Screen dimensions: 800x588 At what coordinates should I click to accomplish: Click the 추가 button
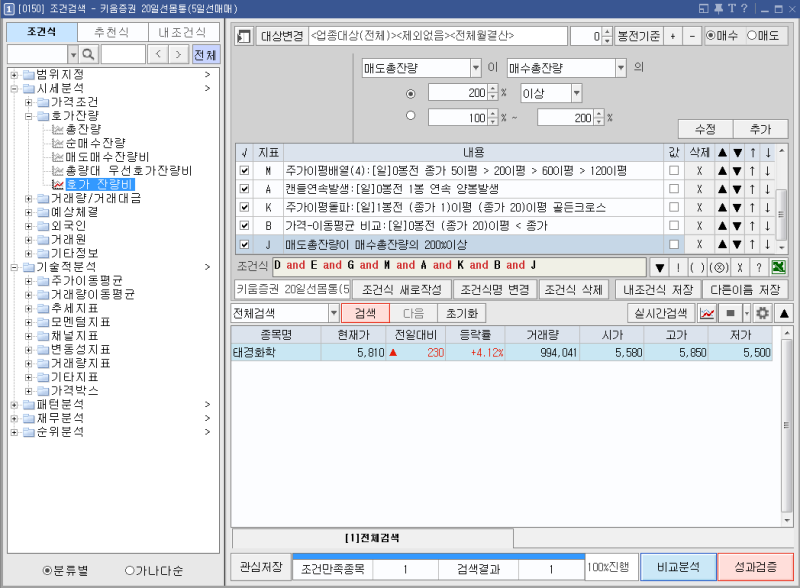tap(760, 129)
